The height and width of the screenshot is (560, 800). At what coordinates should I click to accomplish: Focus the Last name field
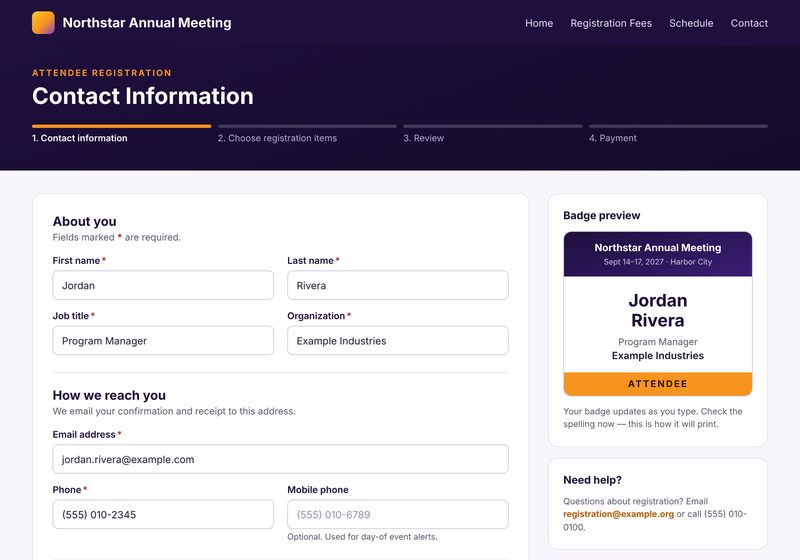tap(398, 285)
